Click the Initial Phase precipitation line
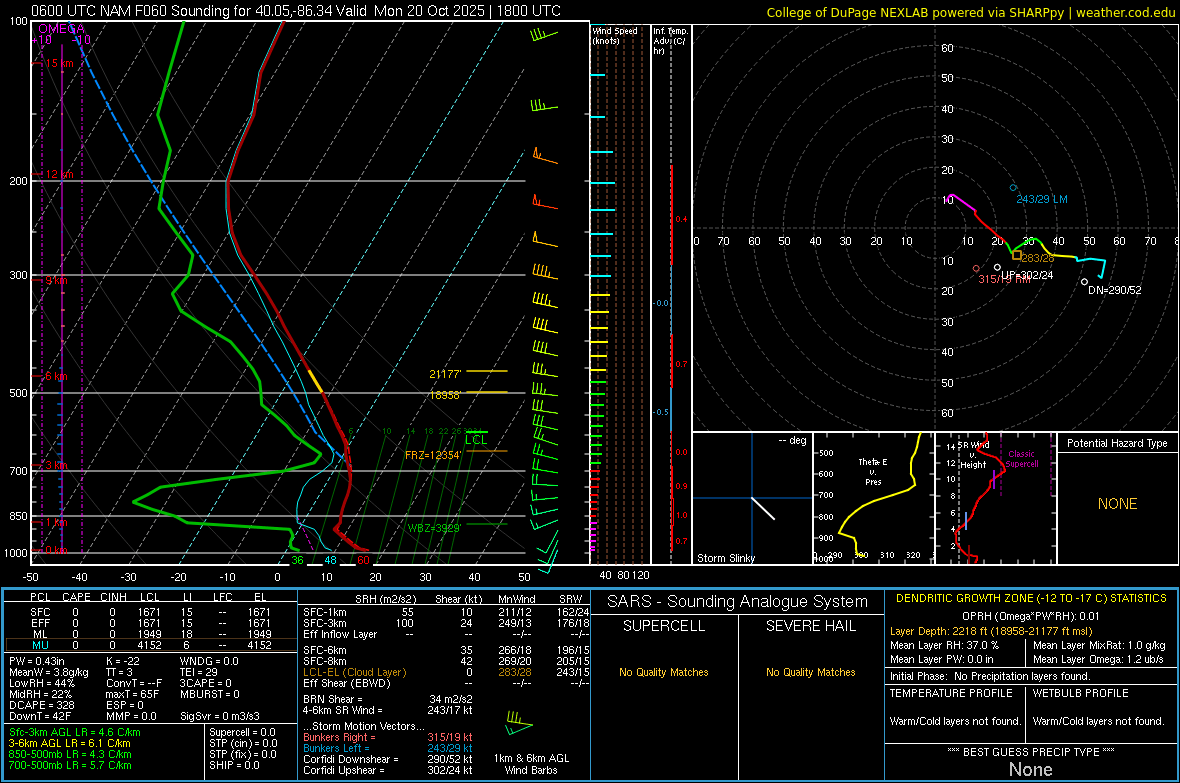The width and height of the screenshot is (1180, 783). (990, 676)
